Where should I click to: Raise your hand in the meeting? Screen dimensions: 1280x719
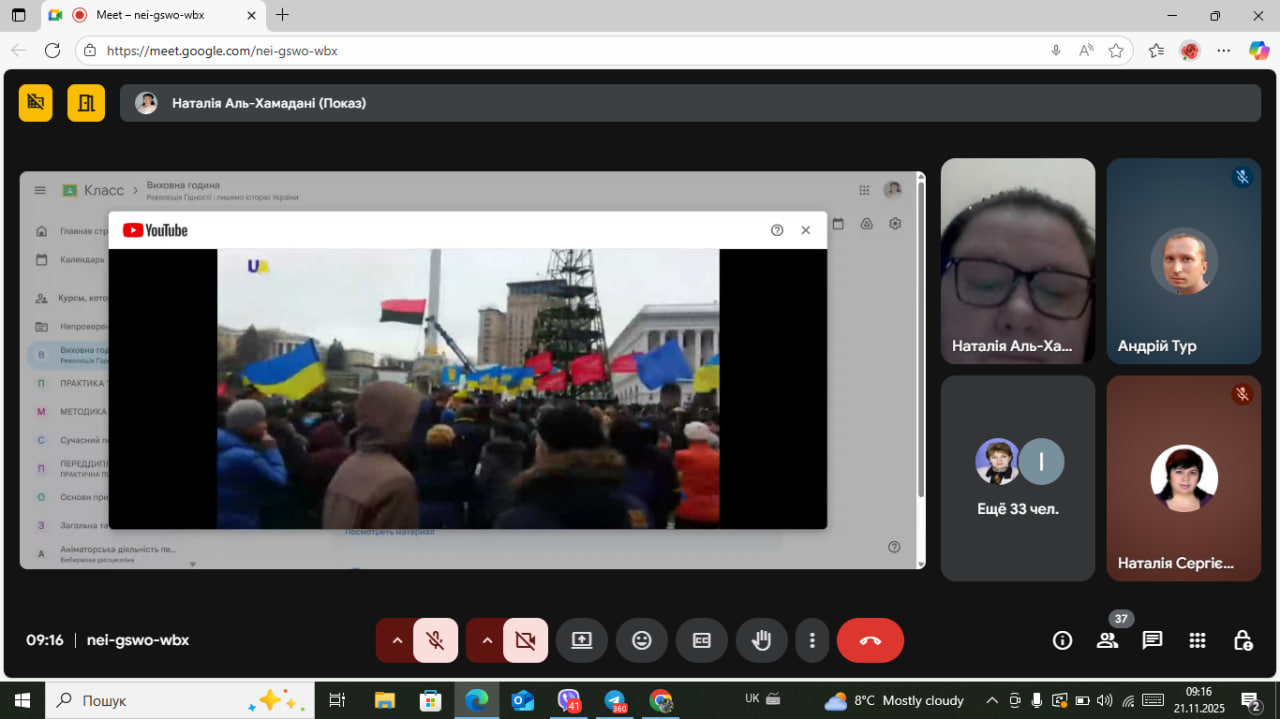762,640
